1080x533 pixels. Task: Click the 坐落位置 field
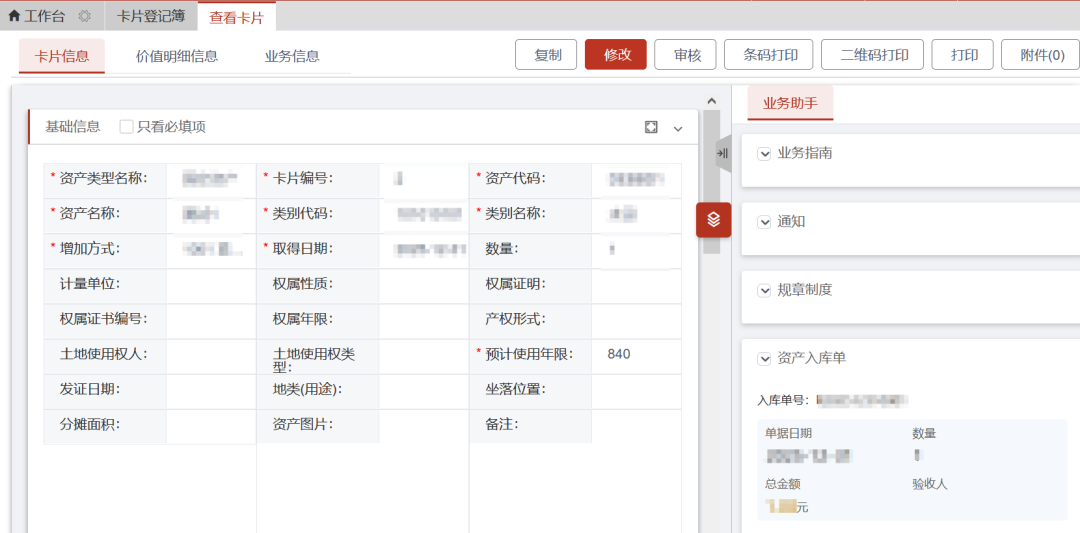(636, 391)
